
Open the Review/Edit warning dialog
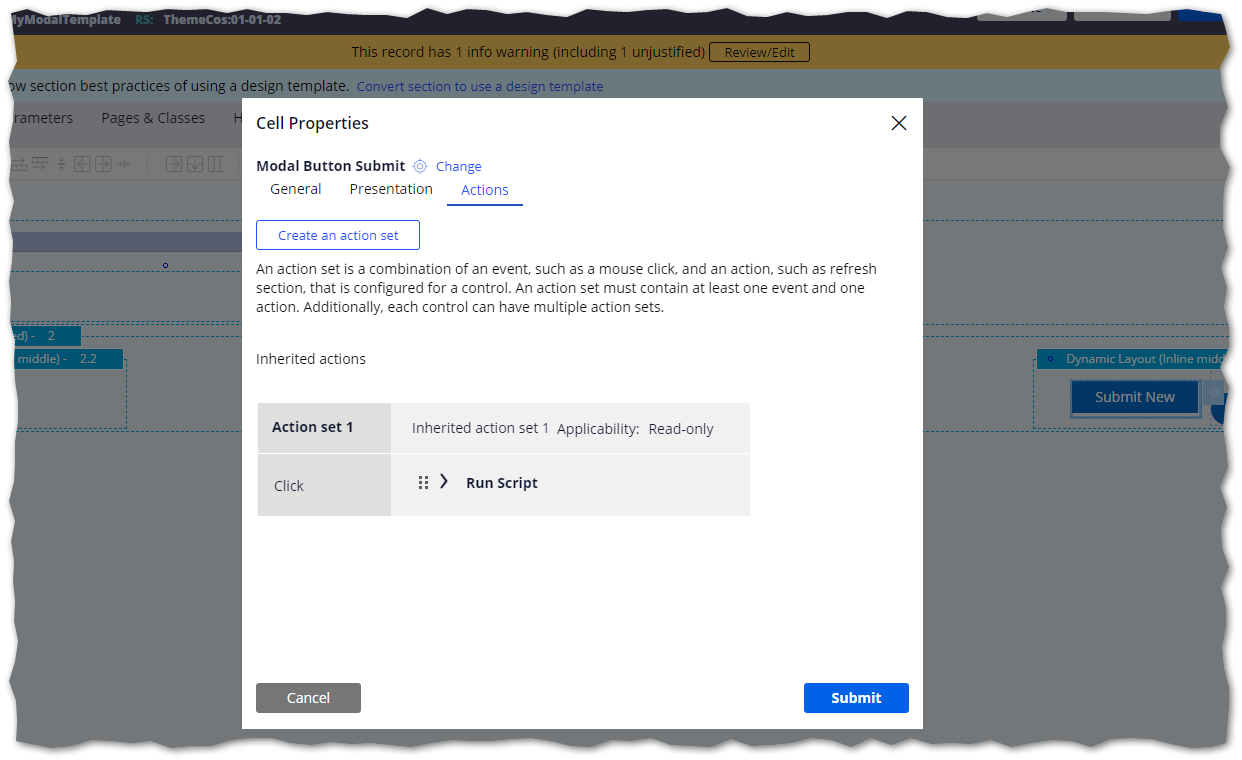(759, 52)
